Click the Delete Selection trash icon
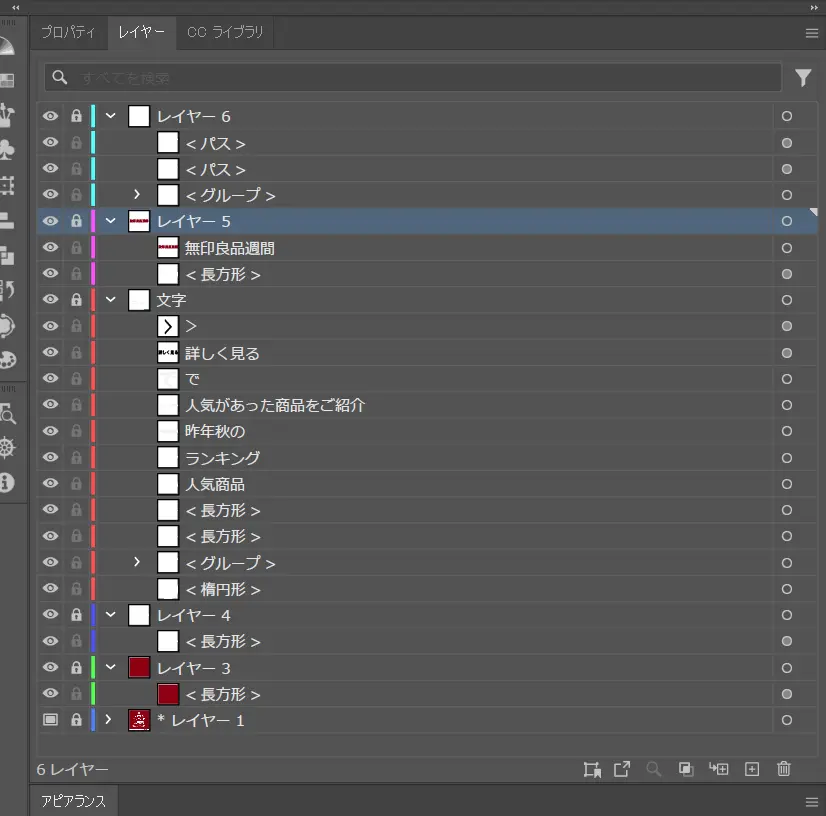 pos(784,769)
